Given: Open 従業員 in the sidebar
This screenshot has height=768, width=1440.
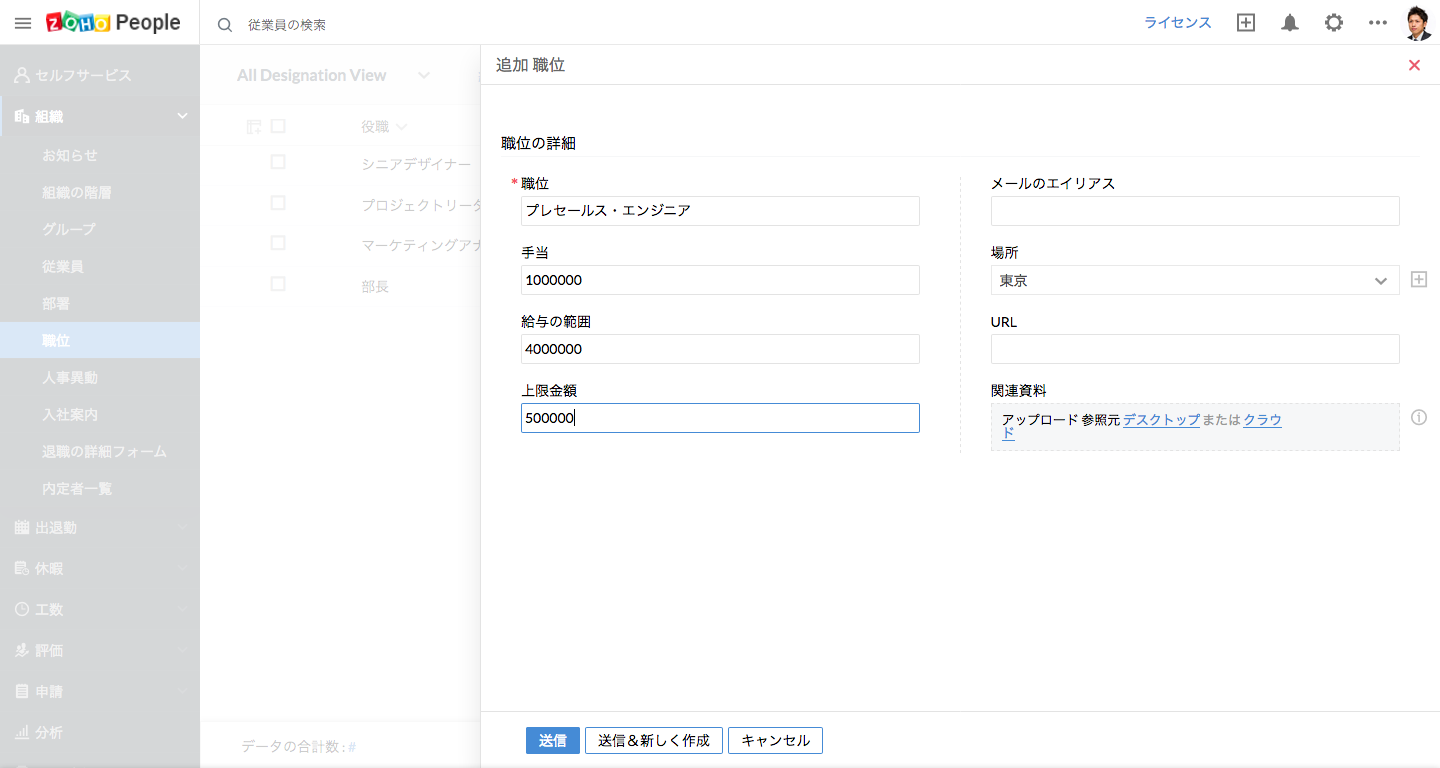Looking at the screenshot, I should pos(62,267).
